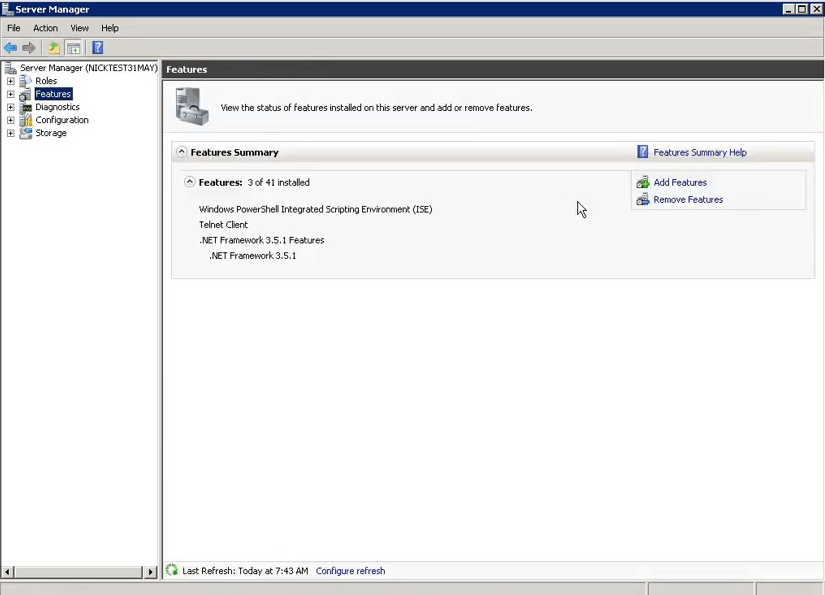
Task: Click the tree pane horizontal scrollbar track
Action: pos(79,572)
